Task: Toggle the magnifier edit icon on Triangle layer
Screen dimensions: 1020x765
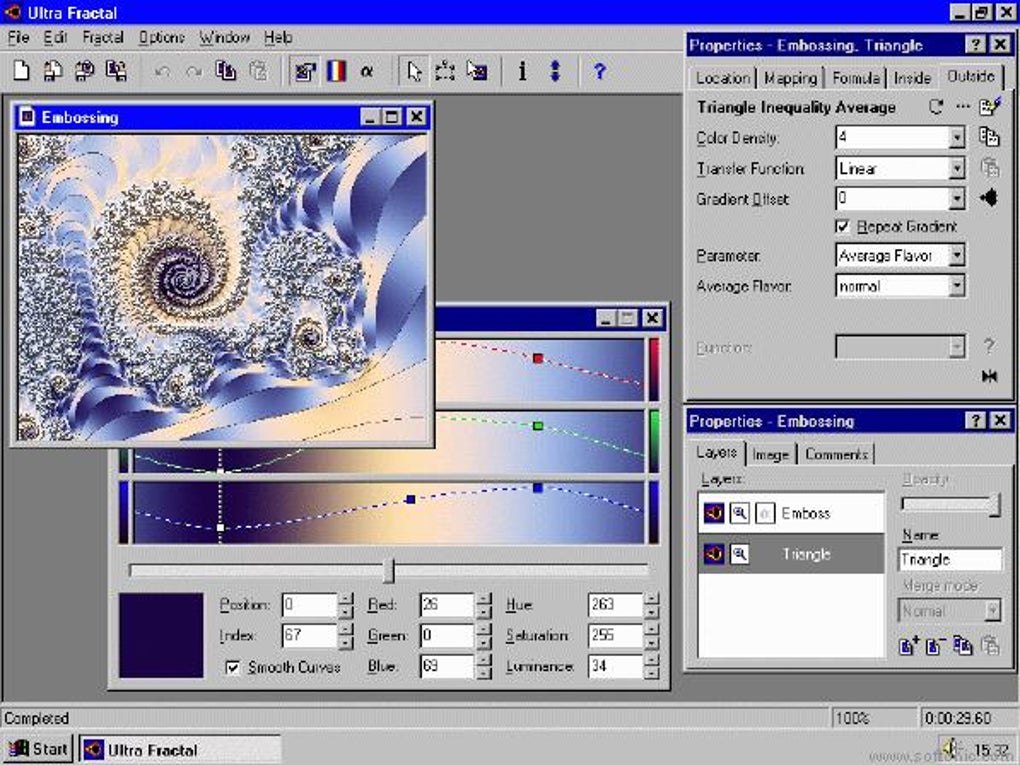Action: tap(739, 554)
